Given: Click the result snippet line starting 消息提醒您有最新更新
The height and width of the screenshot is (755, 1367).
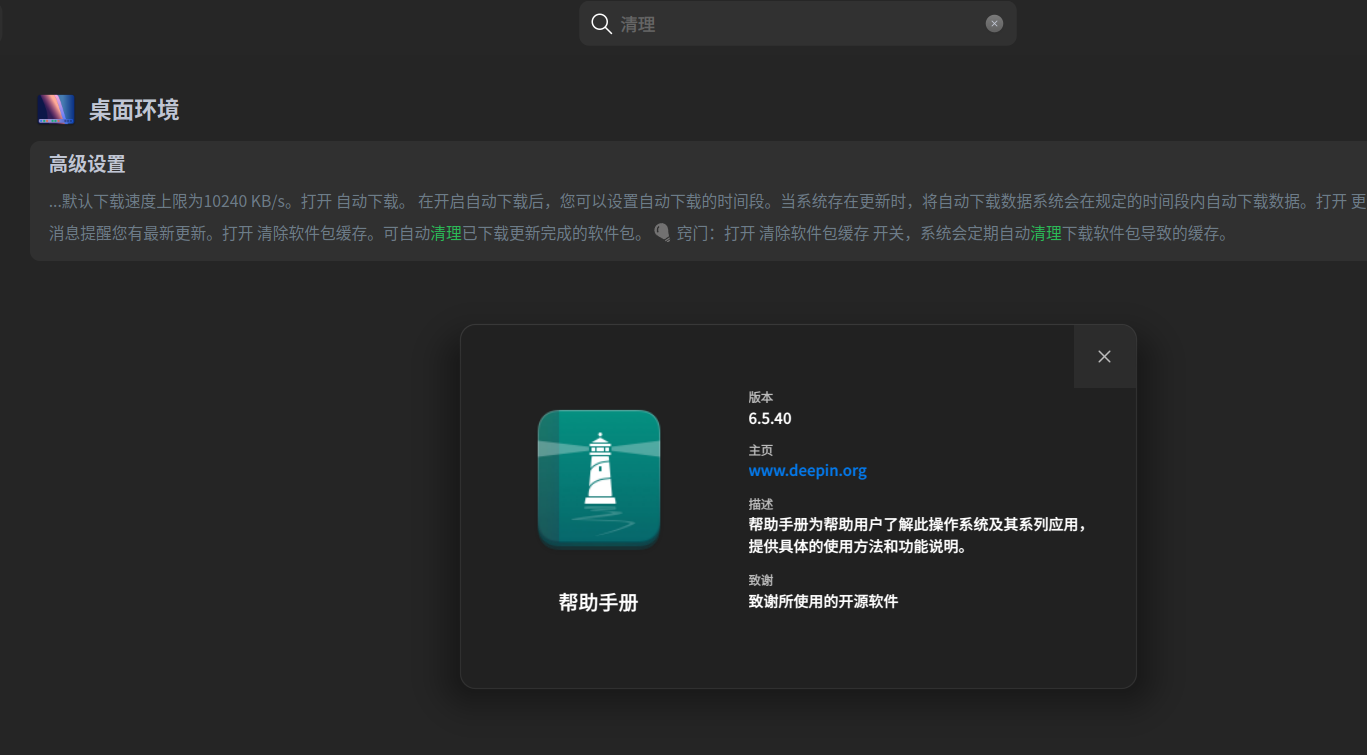Looking at the screenshot, I should (x=639, y=235).
